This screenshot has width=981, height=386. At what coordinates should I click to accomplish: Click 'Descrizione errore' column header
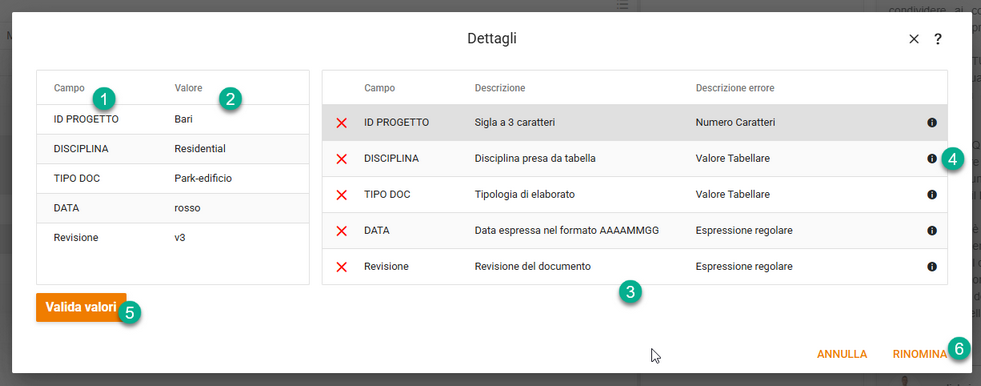[735, 88]
